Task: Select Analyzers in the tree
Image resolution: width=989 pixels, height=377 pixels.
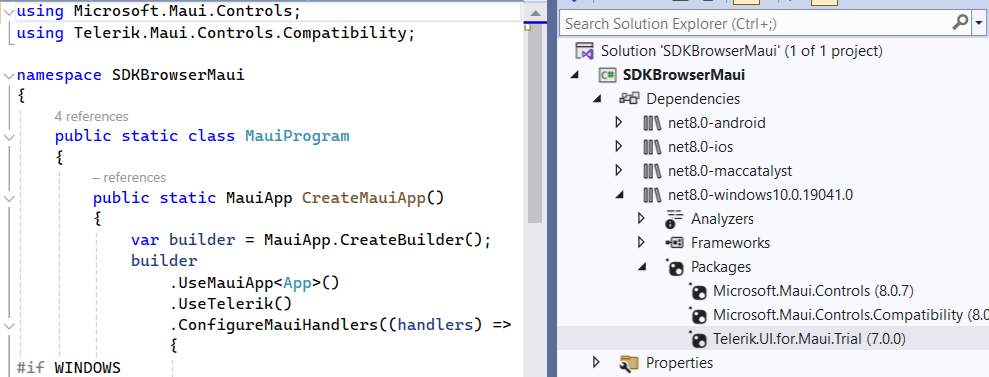Action: 722,219
